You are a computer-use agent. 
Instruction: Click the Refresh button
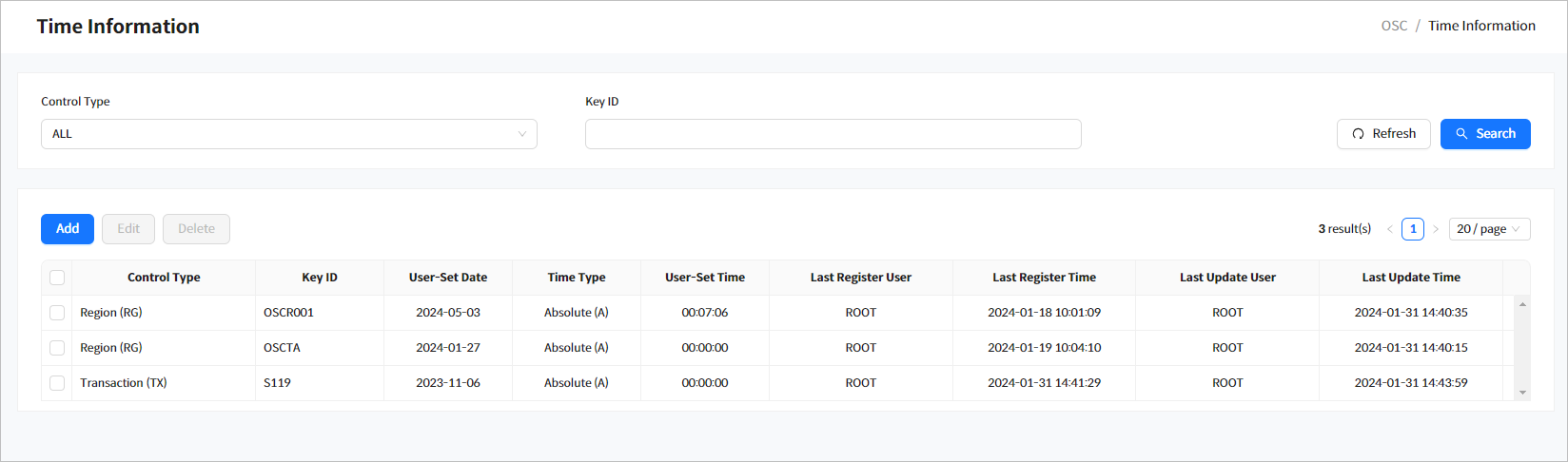pyautogui.click(x=1382, y=134)
